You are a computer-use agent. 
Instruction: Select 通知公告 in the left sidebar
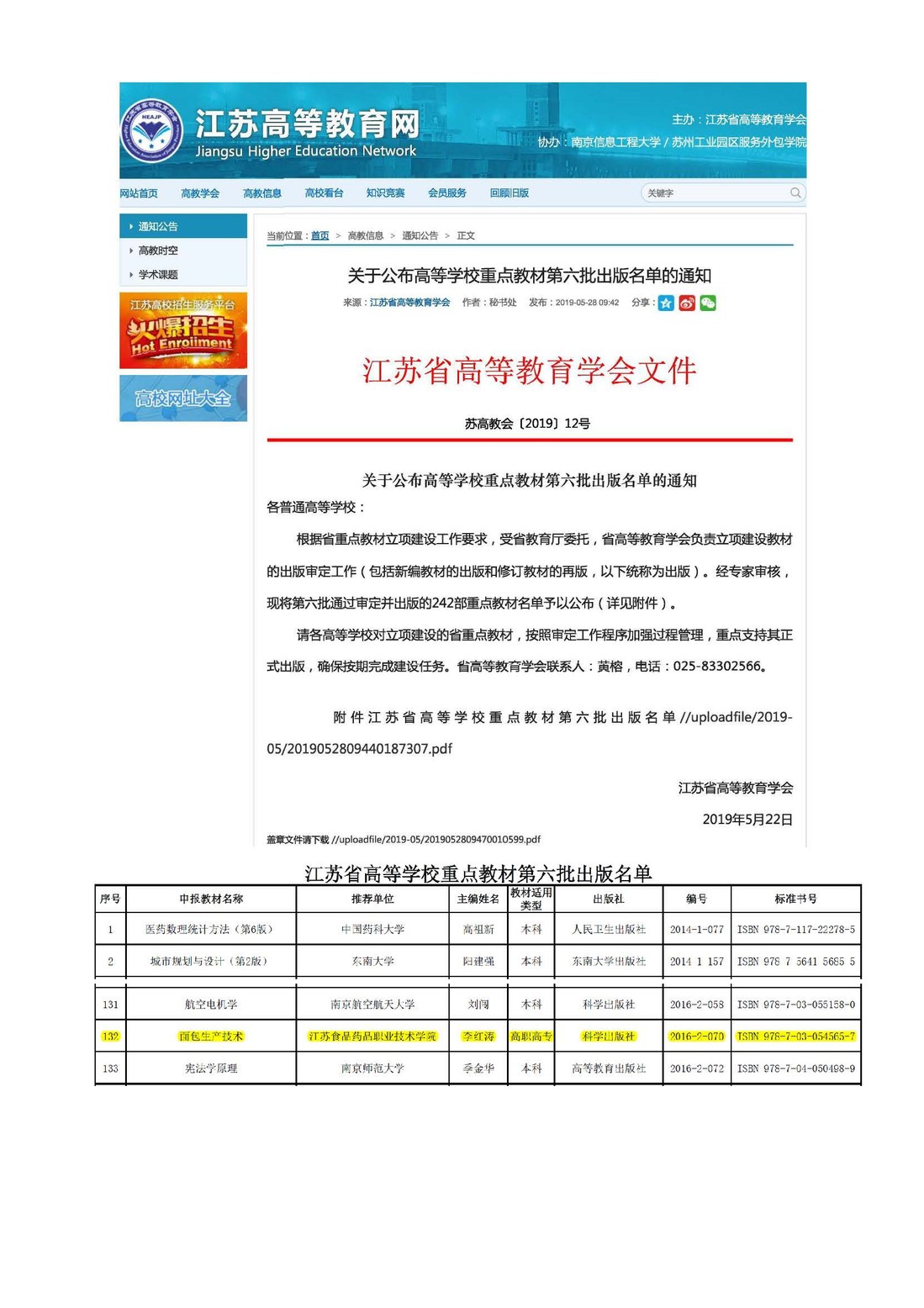click(158, 227)
